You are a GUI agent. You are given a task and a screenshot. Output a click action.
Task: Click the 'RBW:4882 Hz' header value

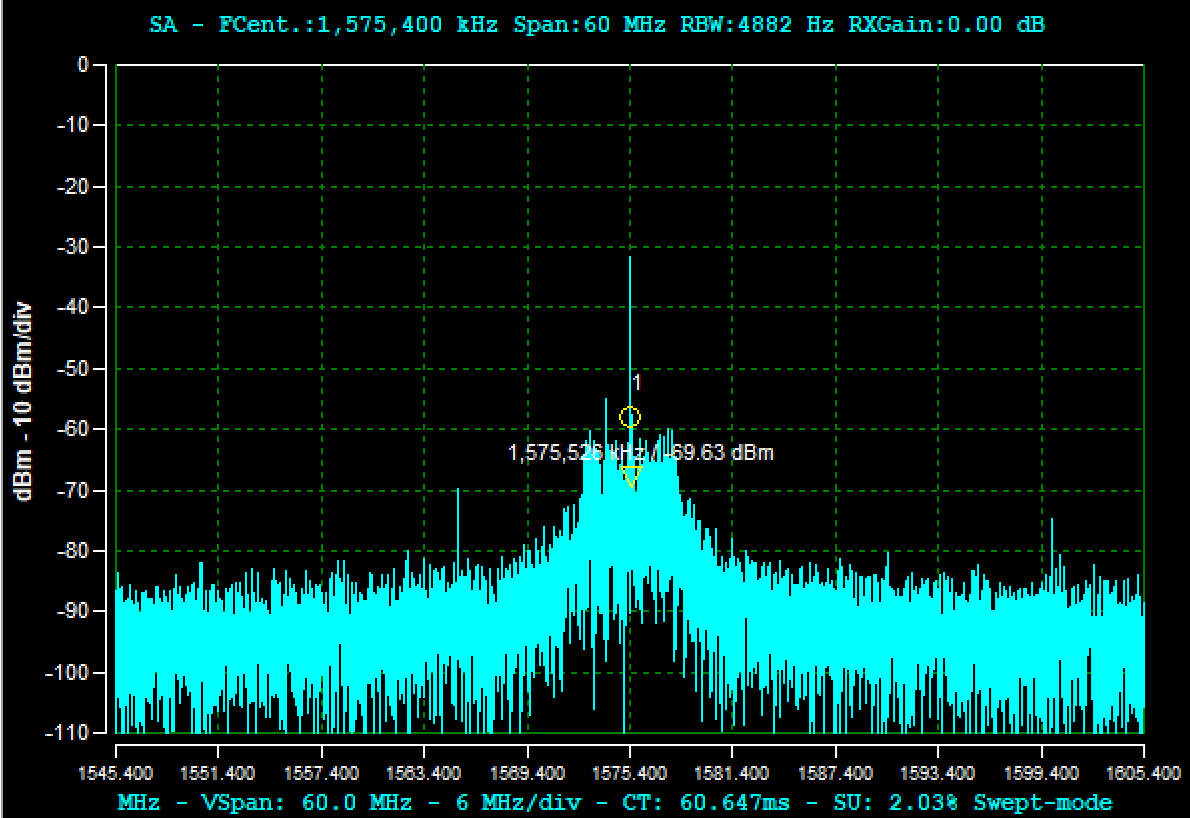pos(757,24)
